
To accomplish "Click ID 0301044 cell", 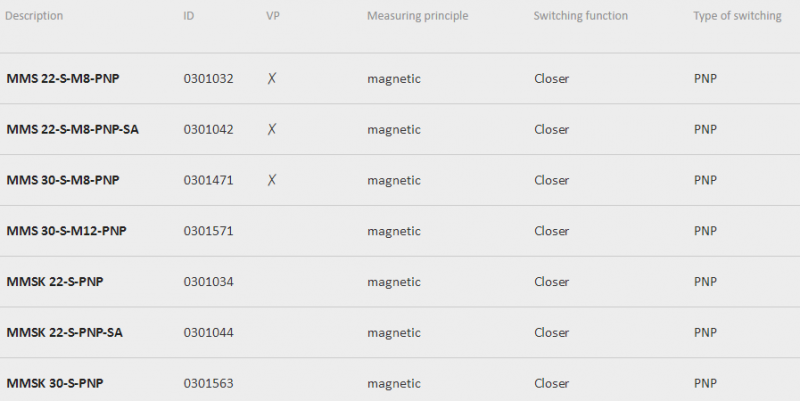I will point(208,333).
